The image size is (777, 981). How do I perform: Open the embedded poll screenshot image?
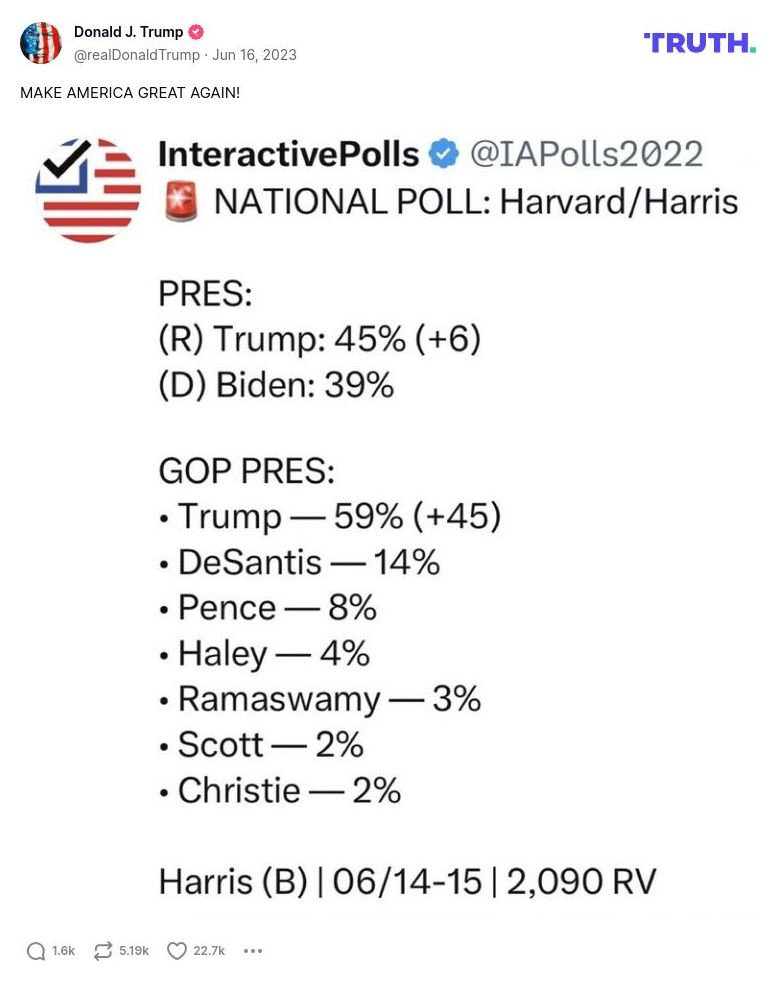tap(388, 520)
